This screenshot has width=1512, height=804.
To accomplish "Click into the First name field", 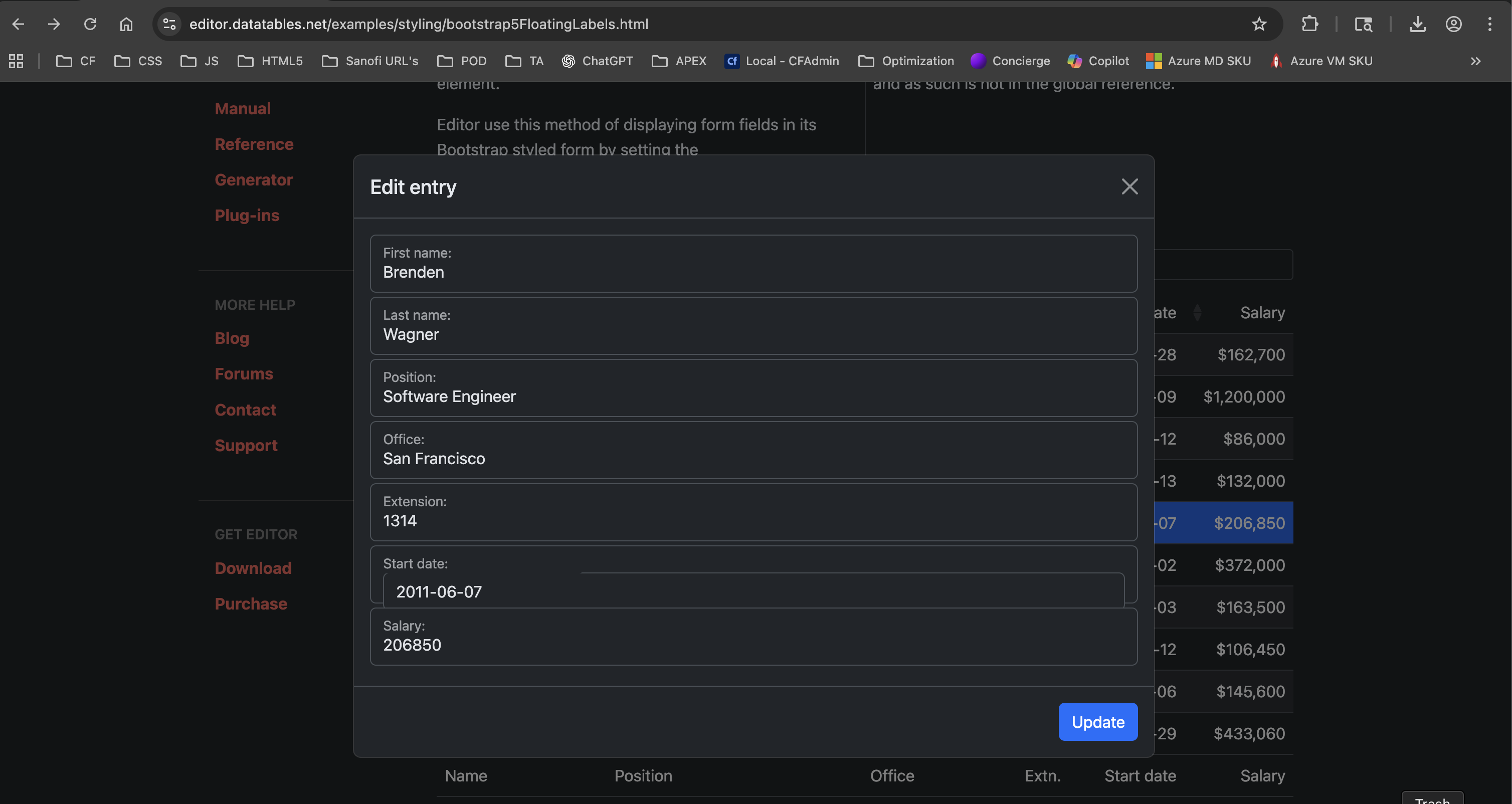I will click(x=753, y=272).
